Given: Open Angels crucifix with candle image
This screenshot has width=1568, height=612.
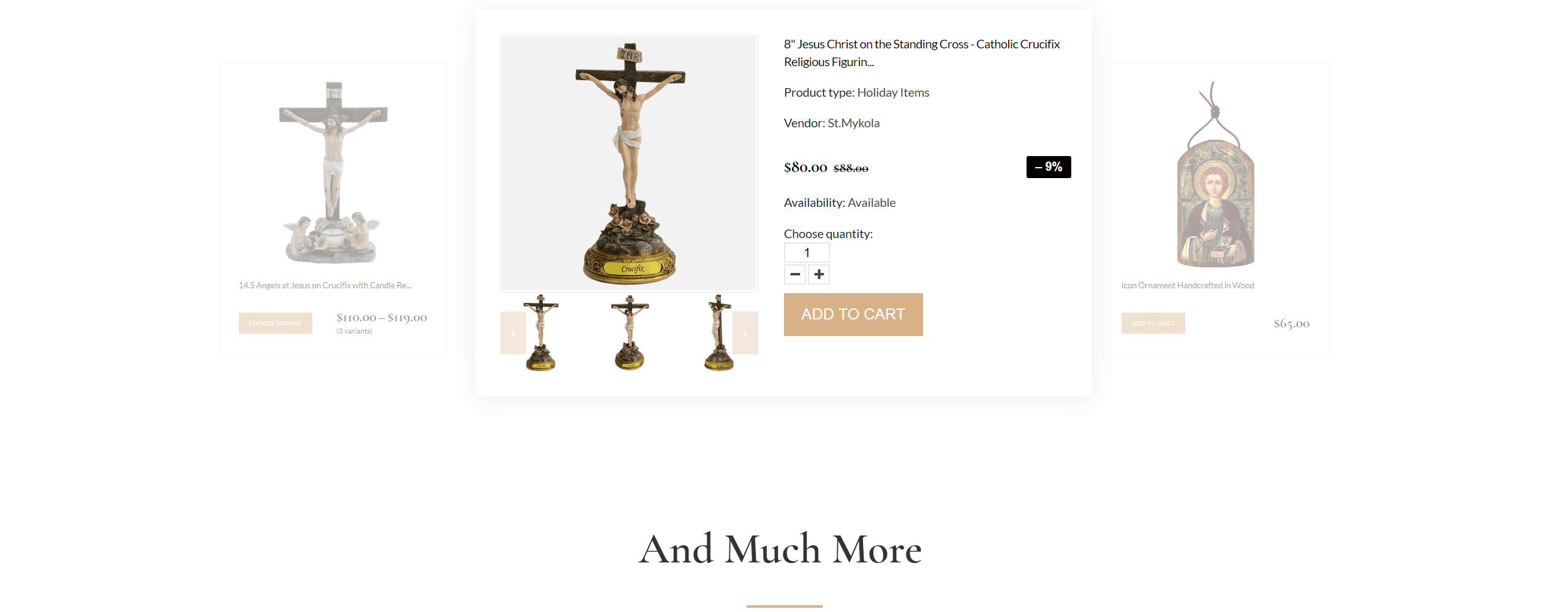Looking at the screenshot, I should tap(333, 173).
